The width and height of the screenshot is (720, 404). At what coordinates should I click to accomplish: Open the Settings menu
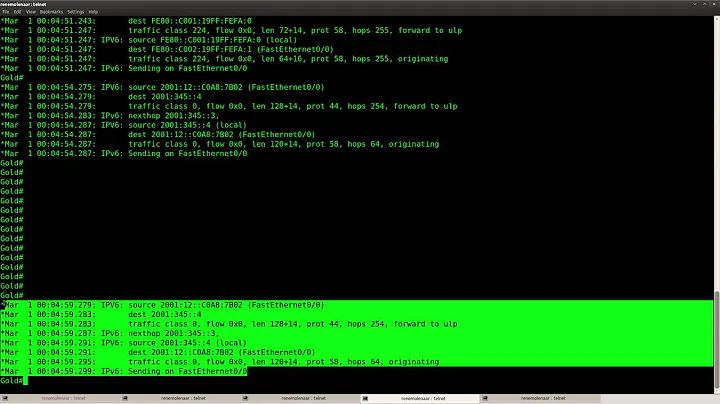[x=76, y=12]
